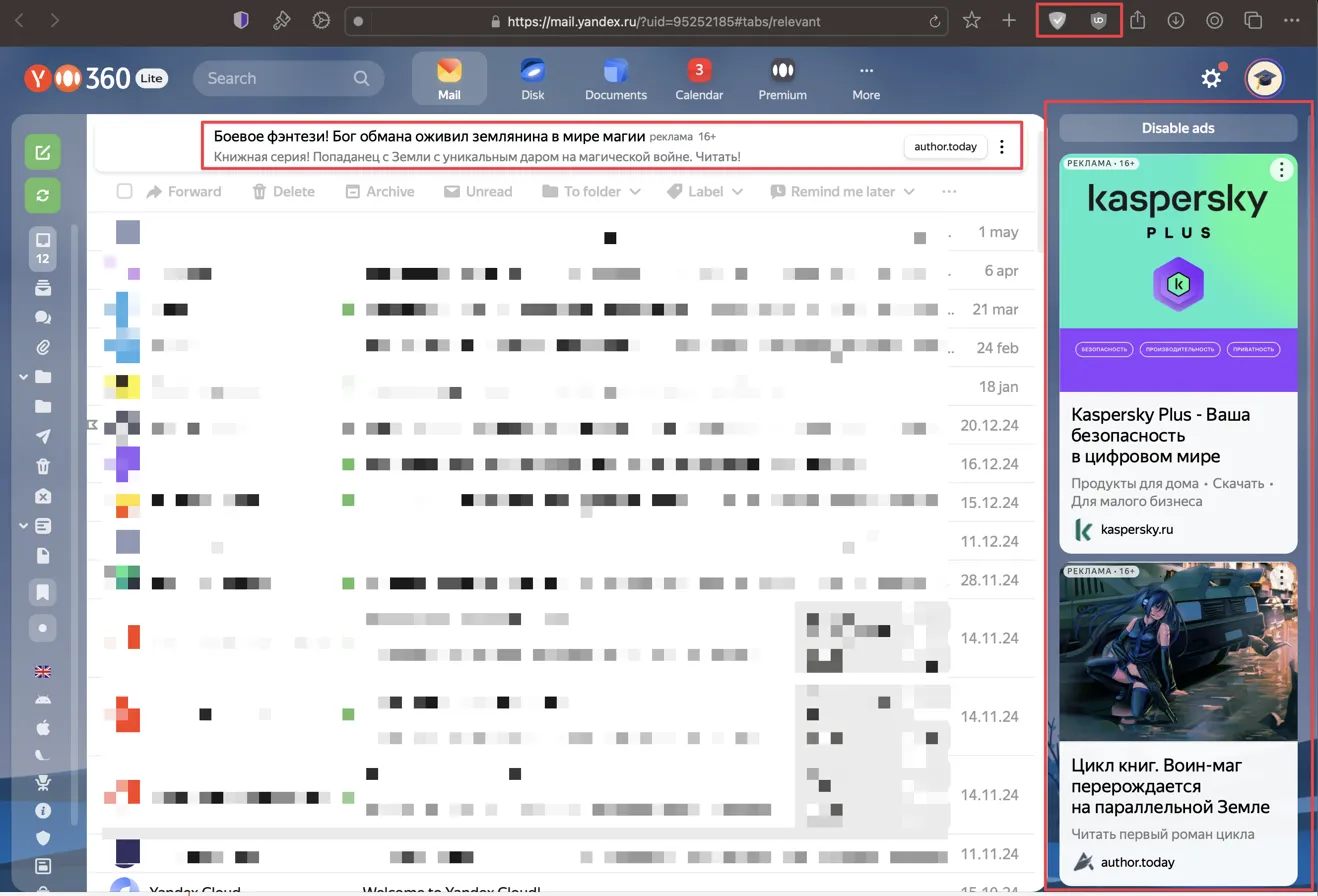Switch interface language via UK flag
This screenshot has width=1318, height=896.
pyautogui.click(x=43, y=672)
